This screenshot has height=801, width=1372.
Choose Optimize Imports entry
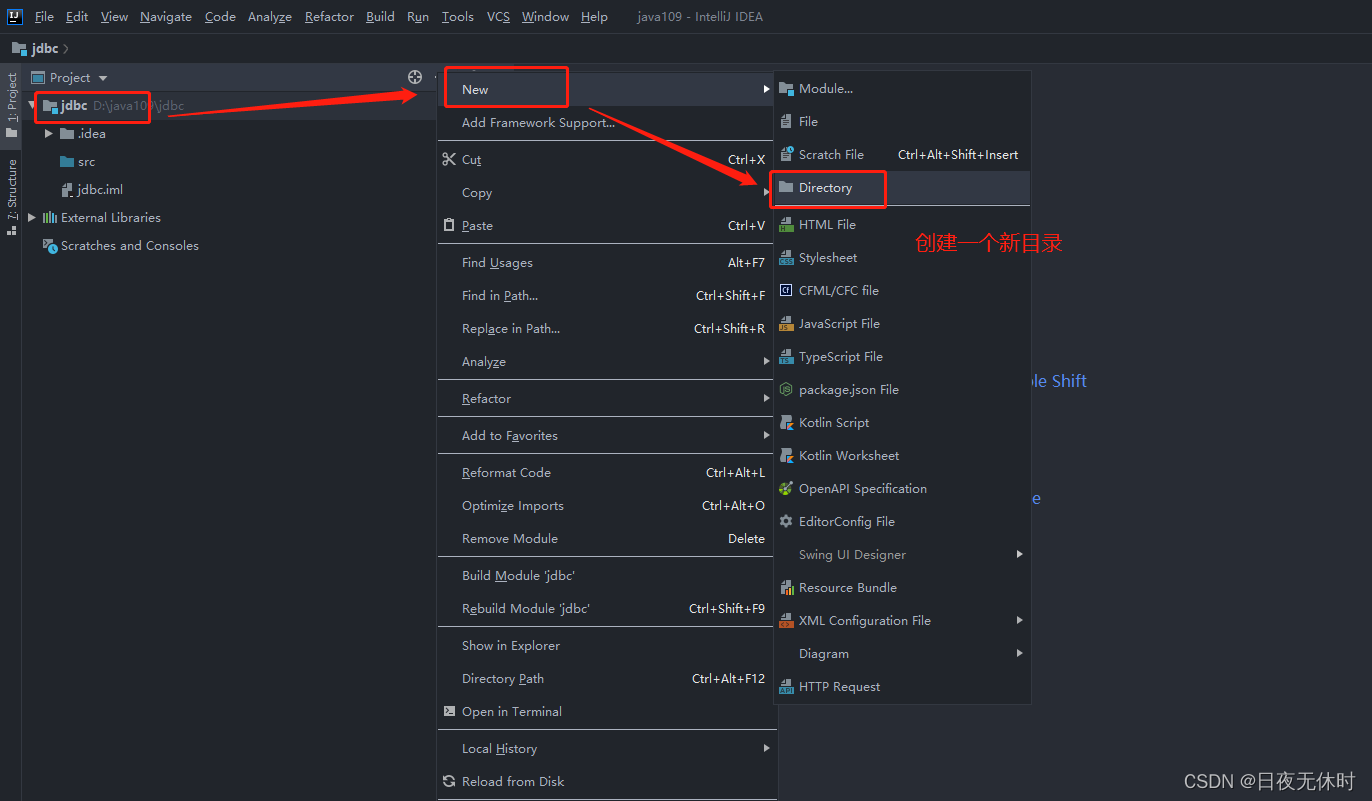coord(607,505)
